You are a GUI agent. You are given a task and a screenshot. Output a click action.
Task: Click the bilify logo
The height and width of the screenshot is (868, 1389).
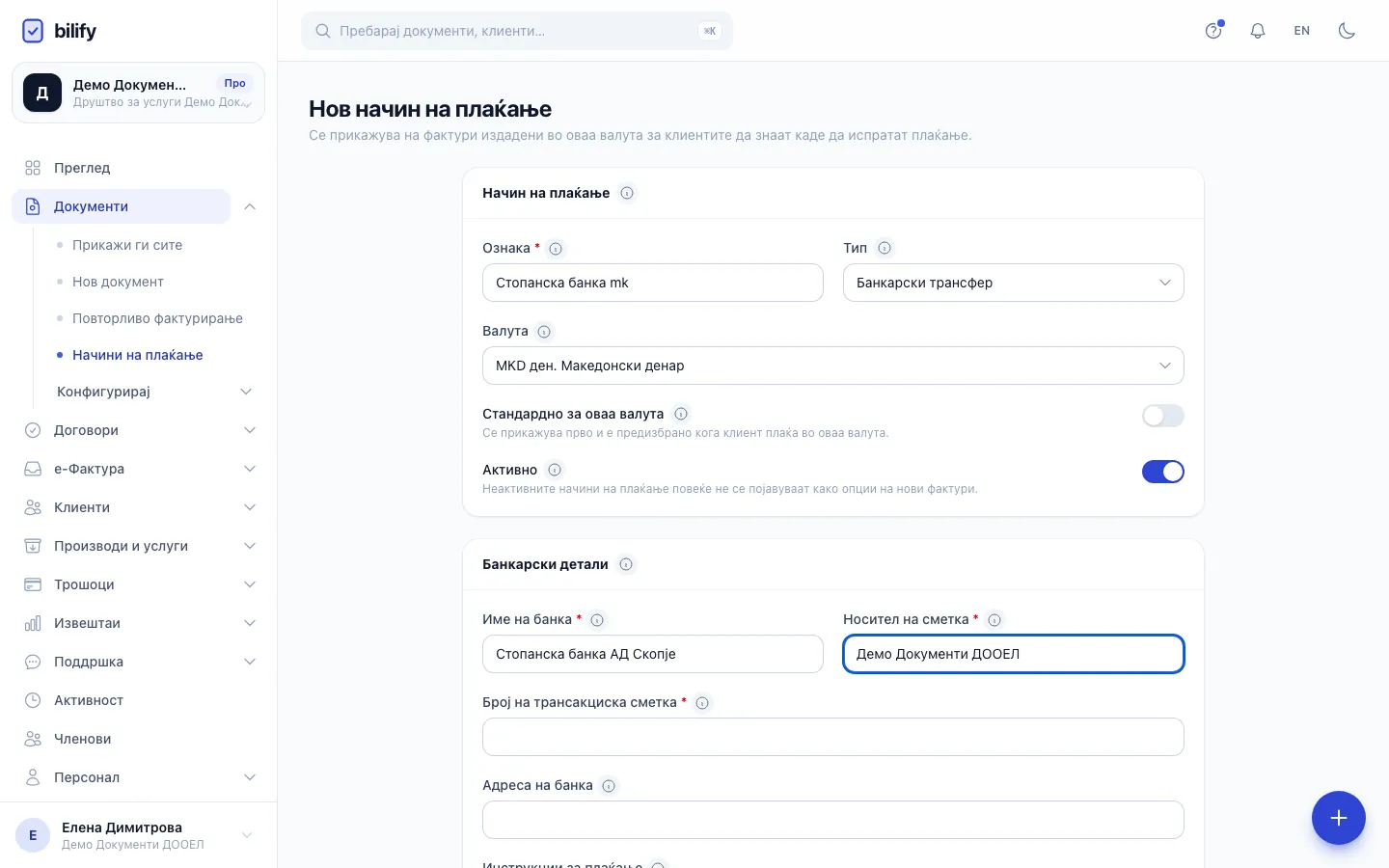pyautogui.click(x=59, y=31)
